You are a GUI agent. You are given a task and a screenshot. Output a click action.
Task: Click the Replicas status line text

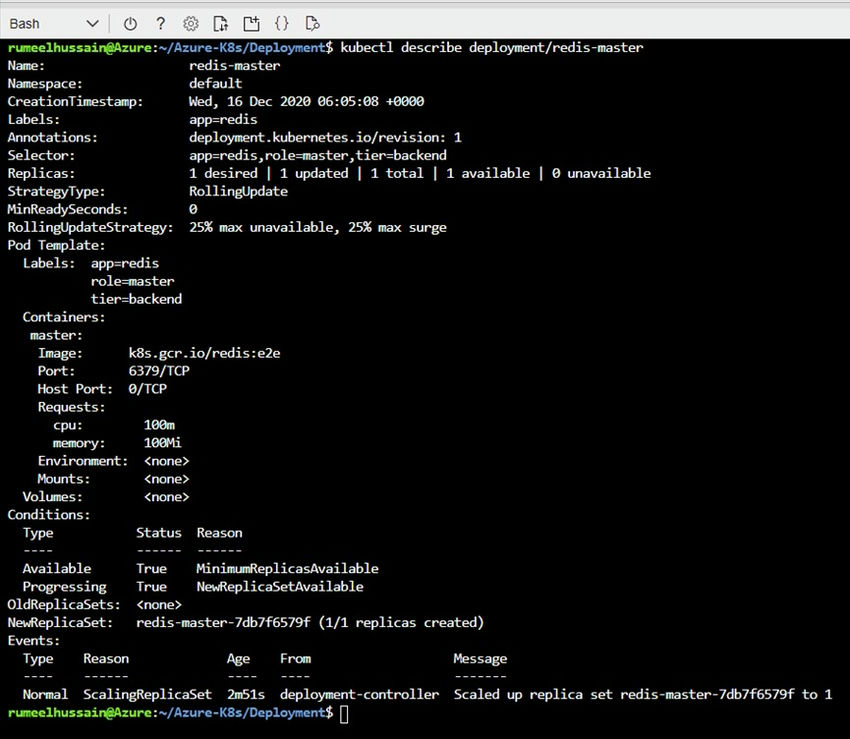point(420,173)
